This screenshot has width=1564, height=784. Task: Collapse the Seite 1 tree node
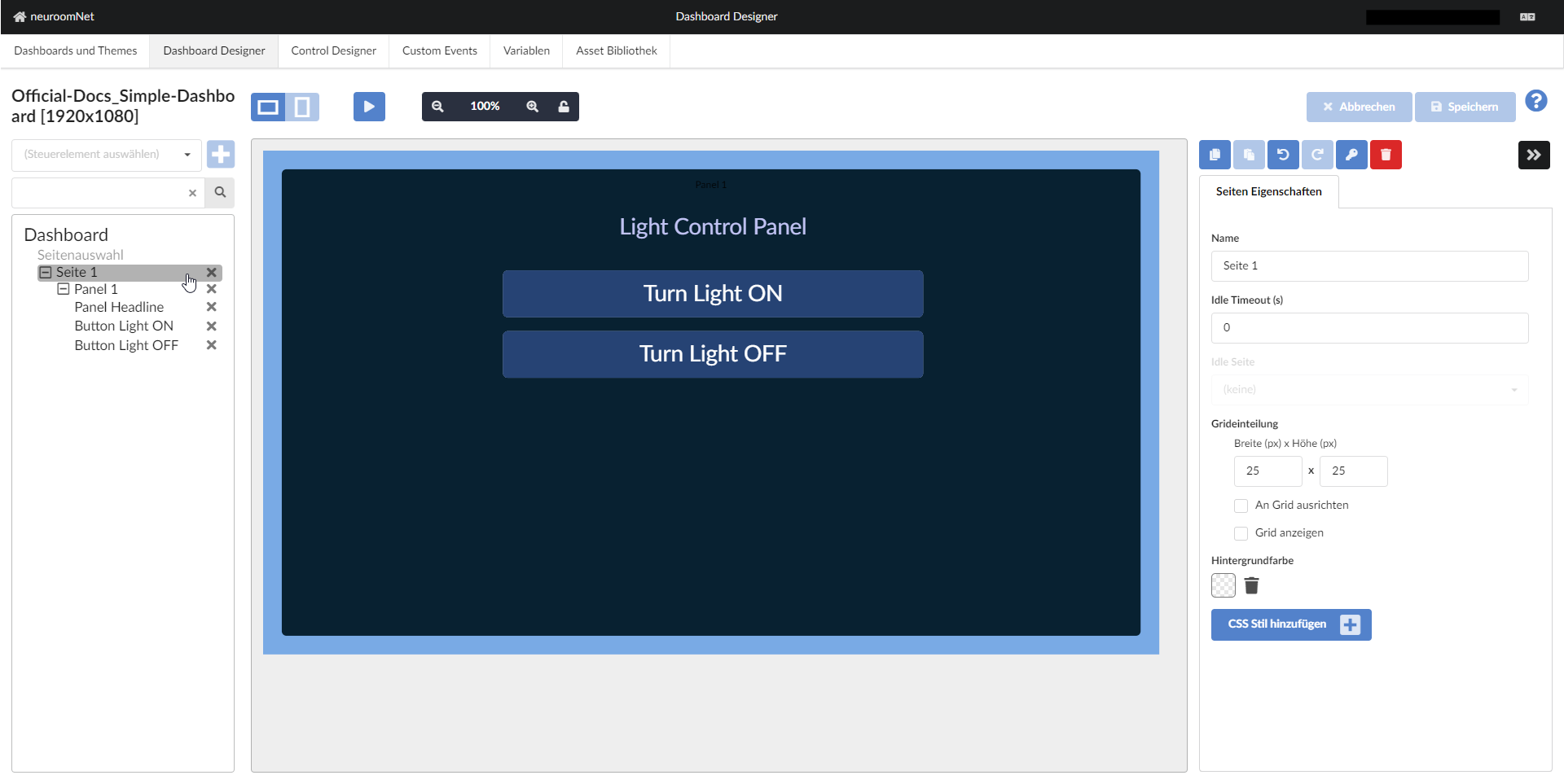tap(46, 273)
